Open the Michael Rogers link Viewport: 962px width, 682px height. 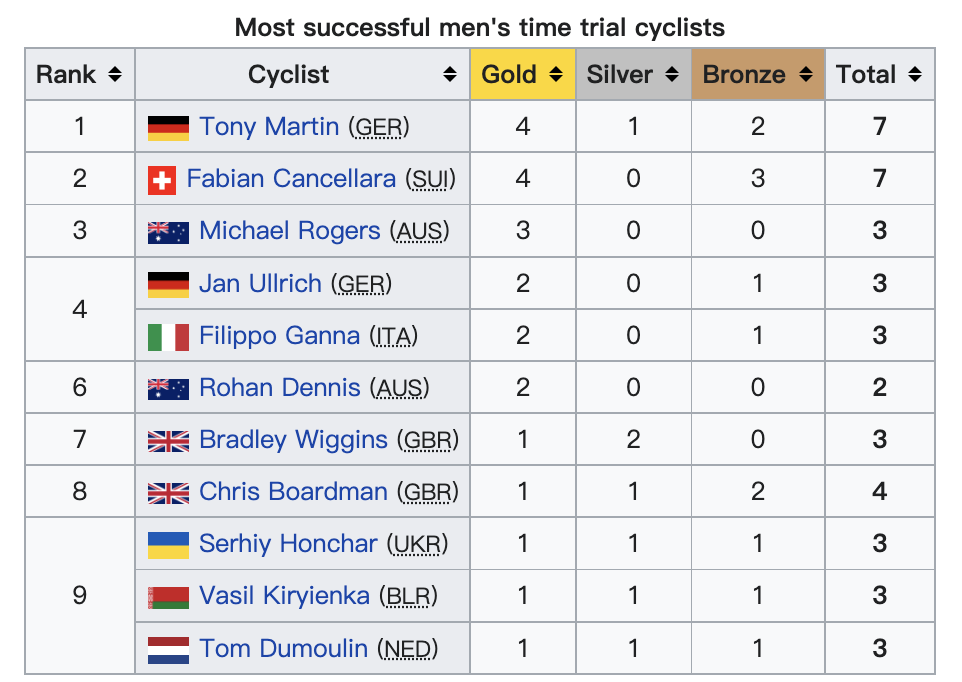pos(290,231)
